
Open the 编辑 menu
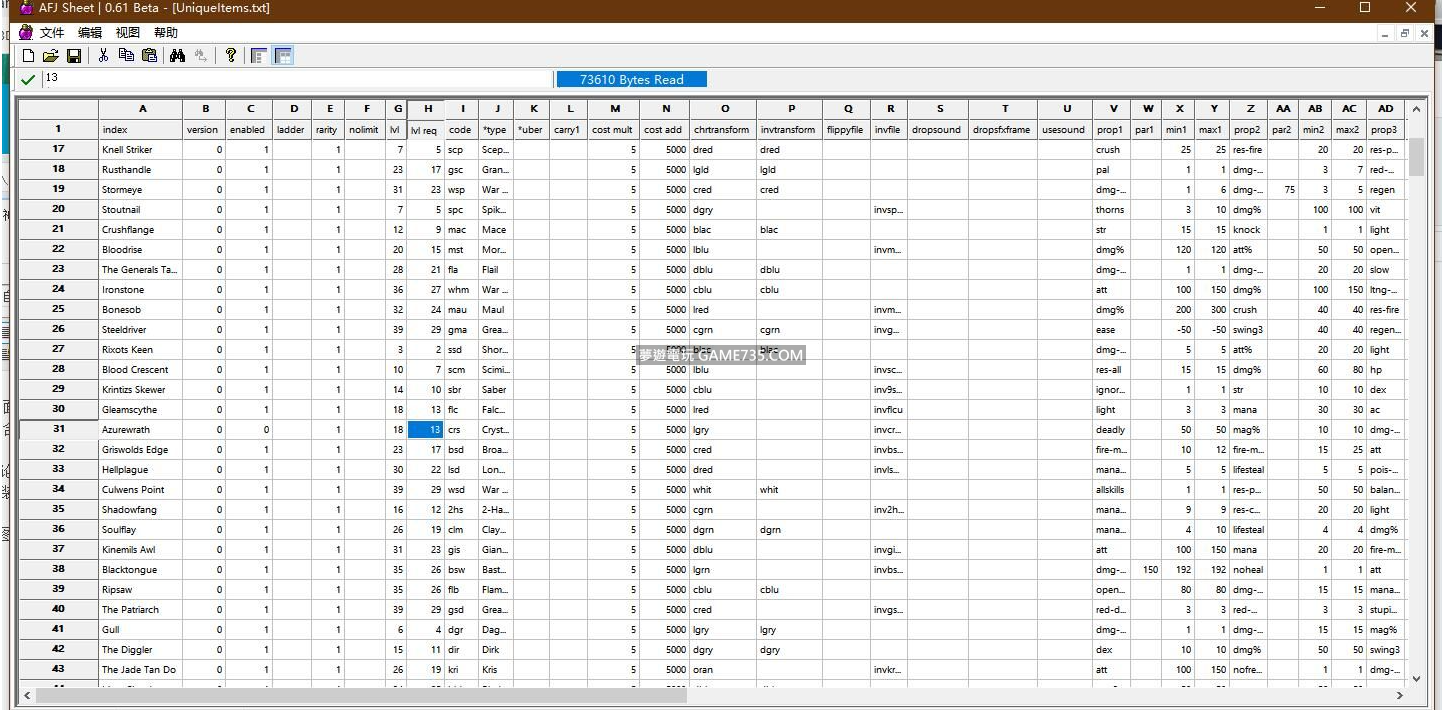click(x=90, y=33)
